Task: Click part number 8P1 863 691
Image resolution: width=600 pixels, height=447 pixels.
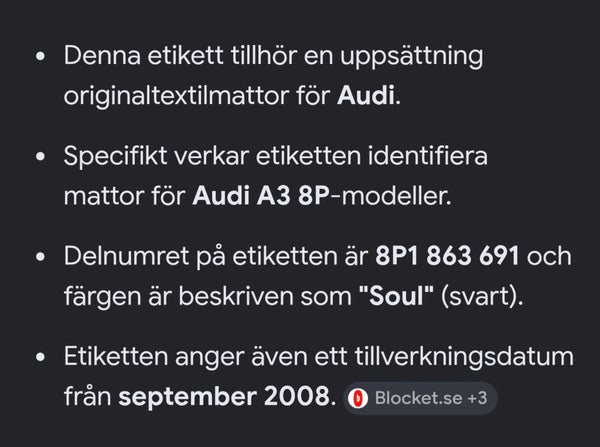Action: click(x=447, y=256)
